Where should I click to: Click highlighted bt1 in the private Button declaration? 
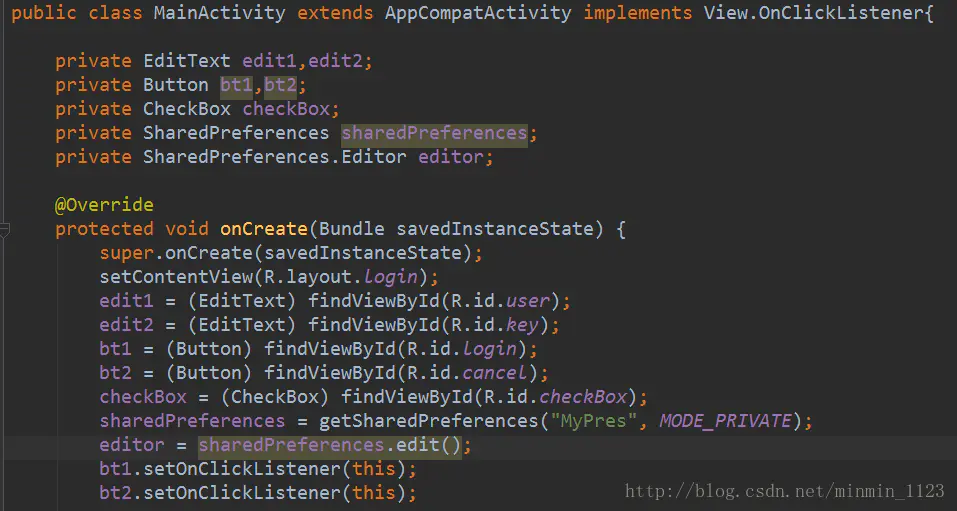(236, 85)
